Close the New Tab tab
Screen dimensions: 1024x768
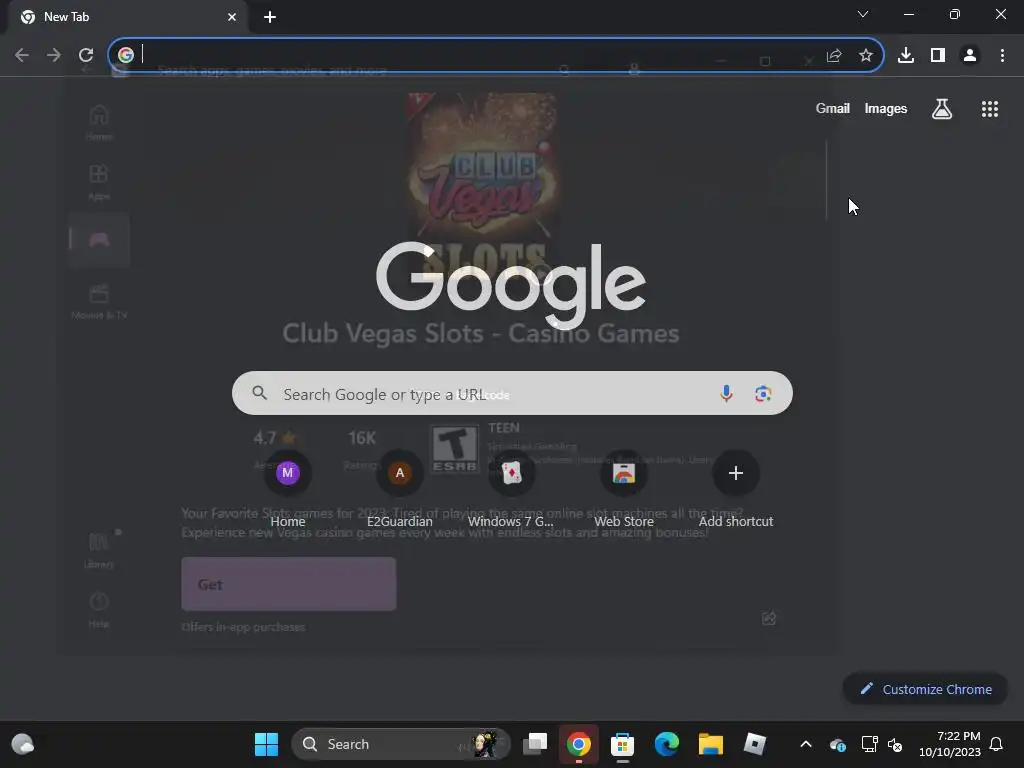tap(232, 17)
